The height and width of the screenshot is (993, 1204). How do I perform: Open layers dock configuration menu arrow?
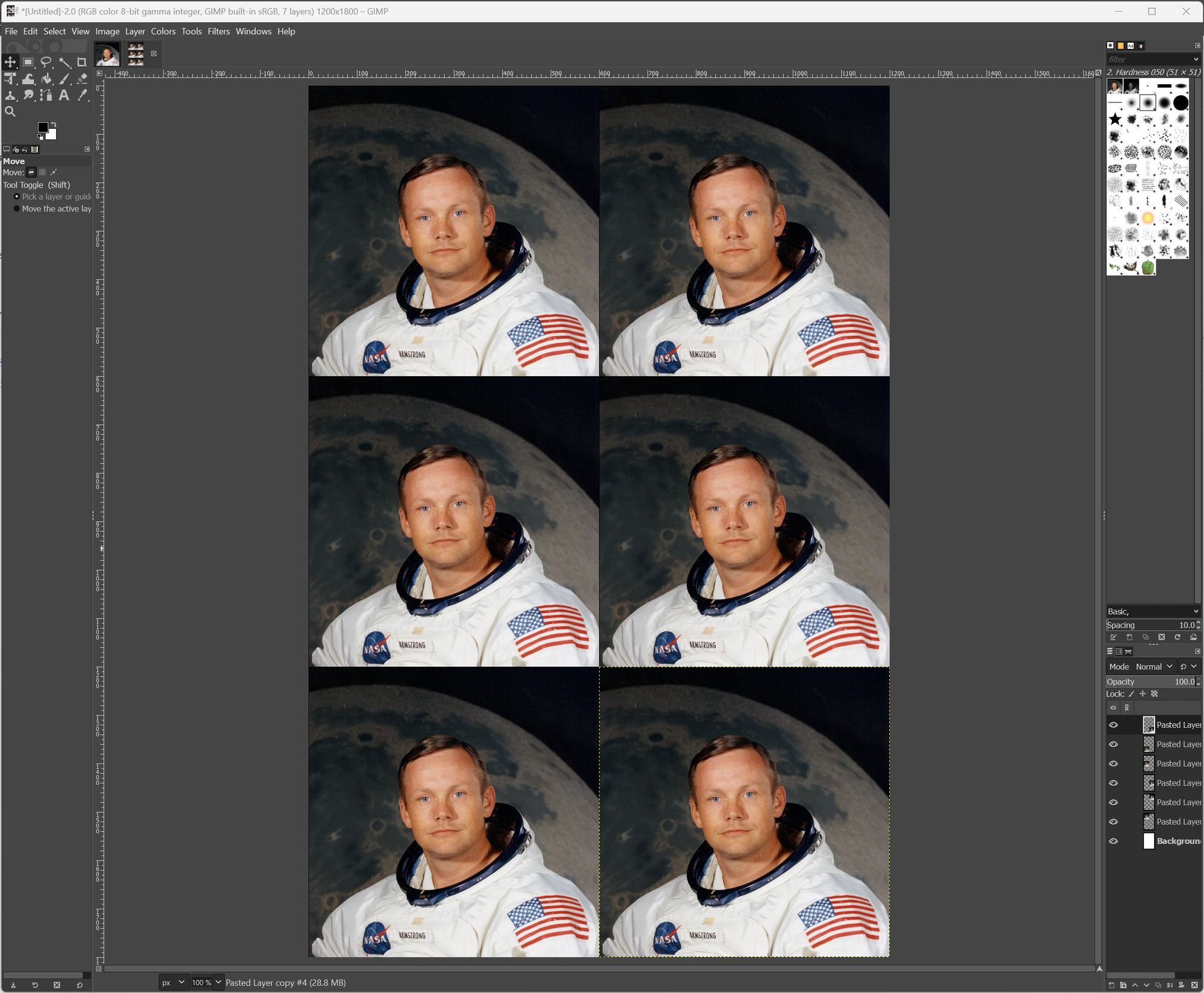[x=1197, y=651]
